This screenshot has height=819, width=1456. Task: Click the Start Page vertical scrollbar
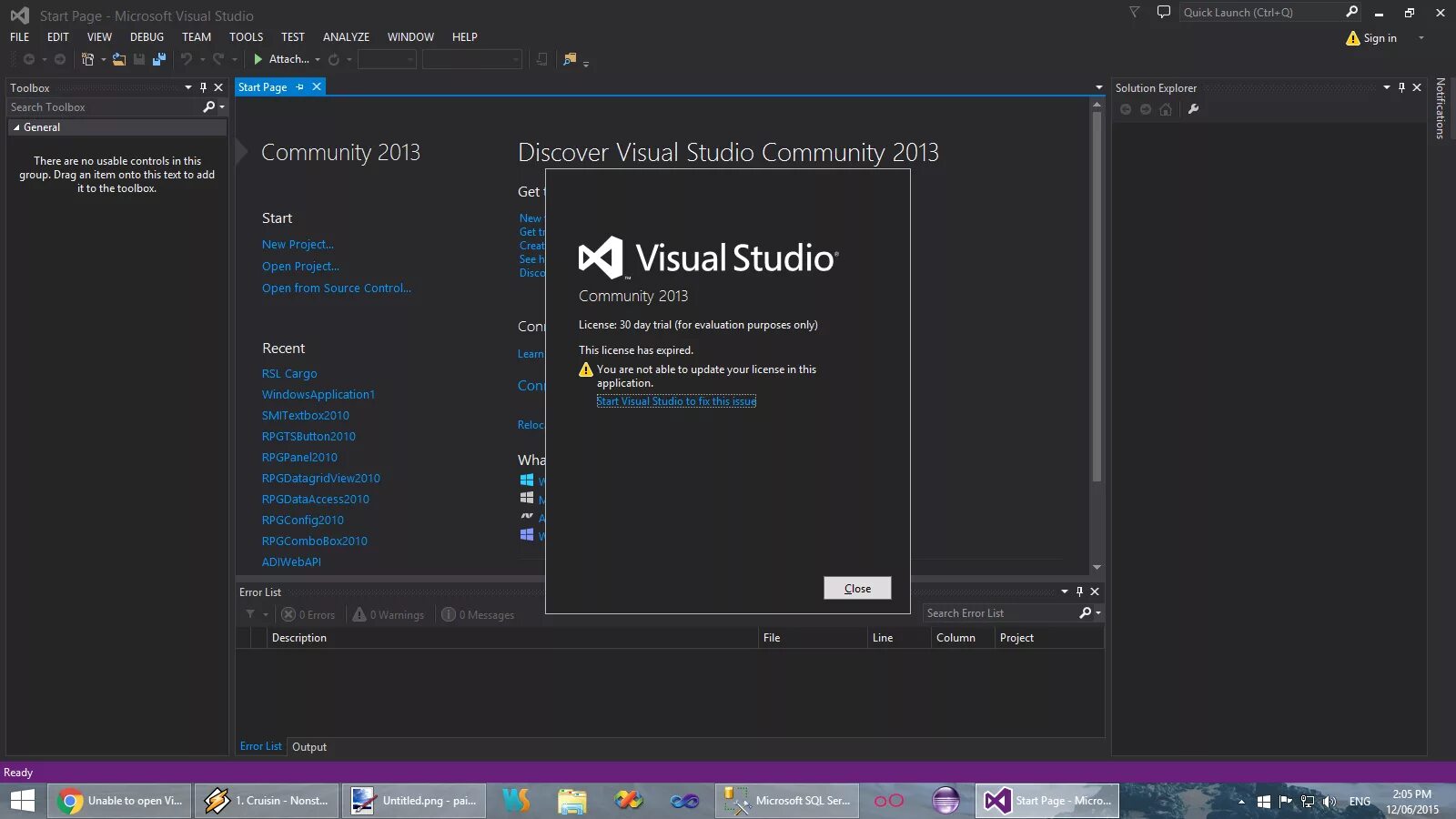click(1097, 296)
